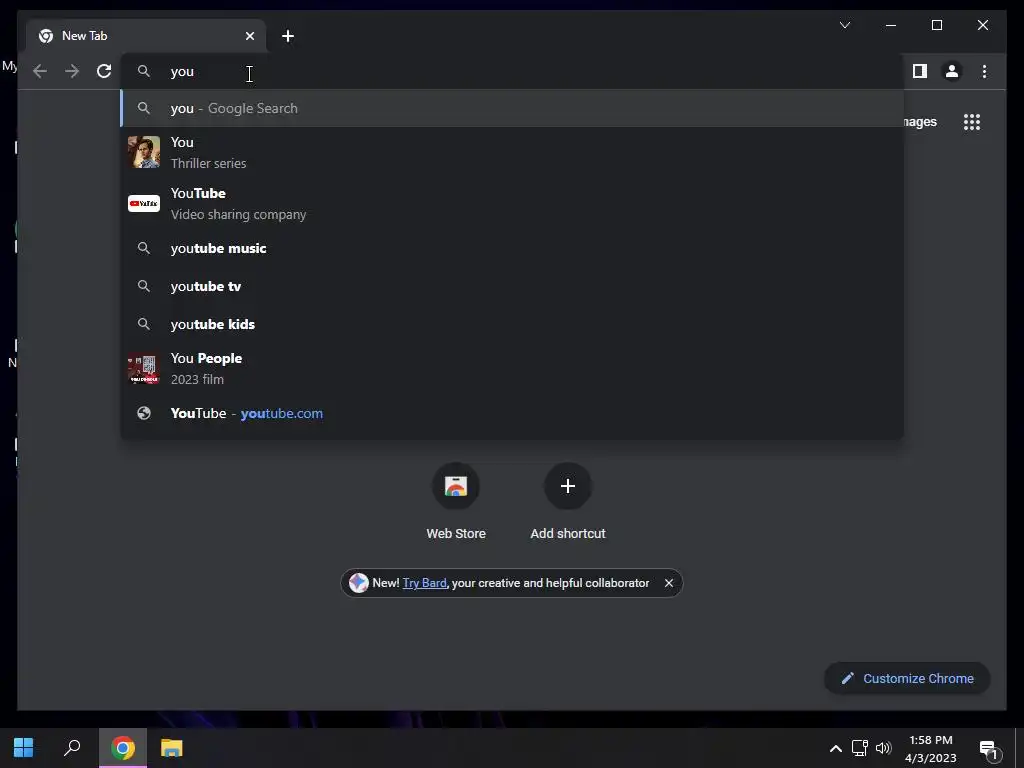
Task: Click the volume speaker tray icon
Action: (884, 748)
